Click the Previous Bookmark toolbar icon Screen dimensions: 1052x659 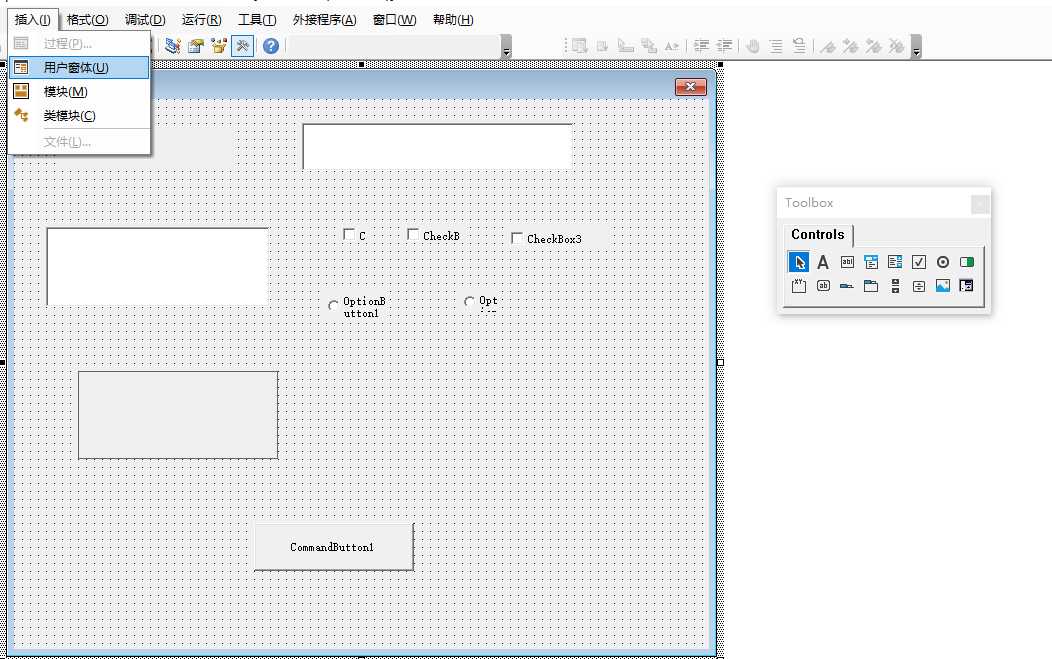[874, 46]
